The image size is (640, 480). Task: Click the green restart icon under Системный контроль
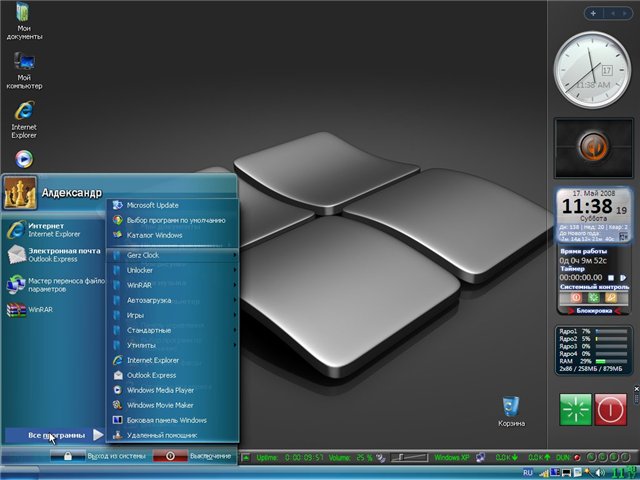pyautogui.click(x=593, y=298)
